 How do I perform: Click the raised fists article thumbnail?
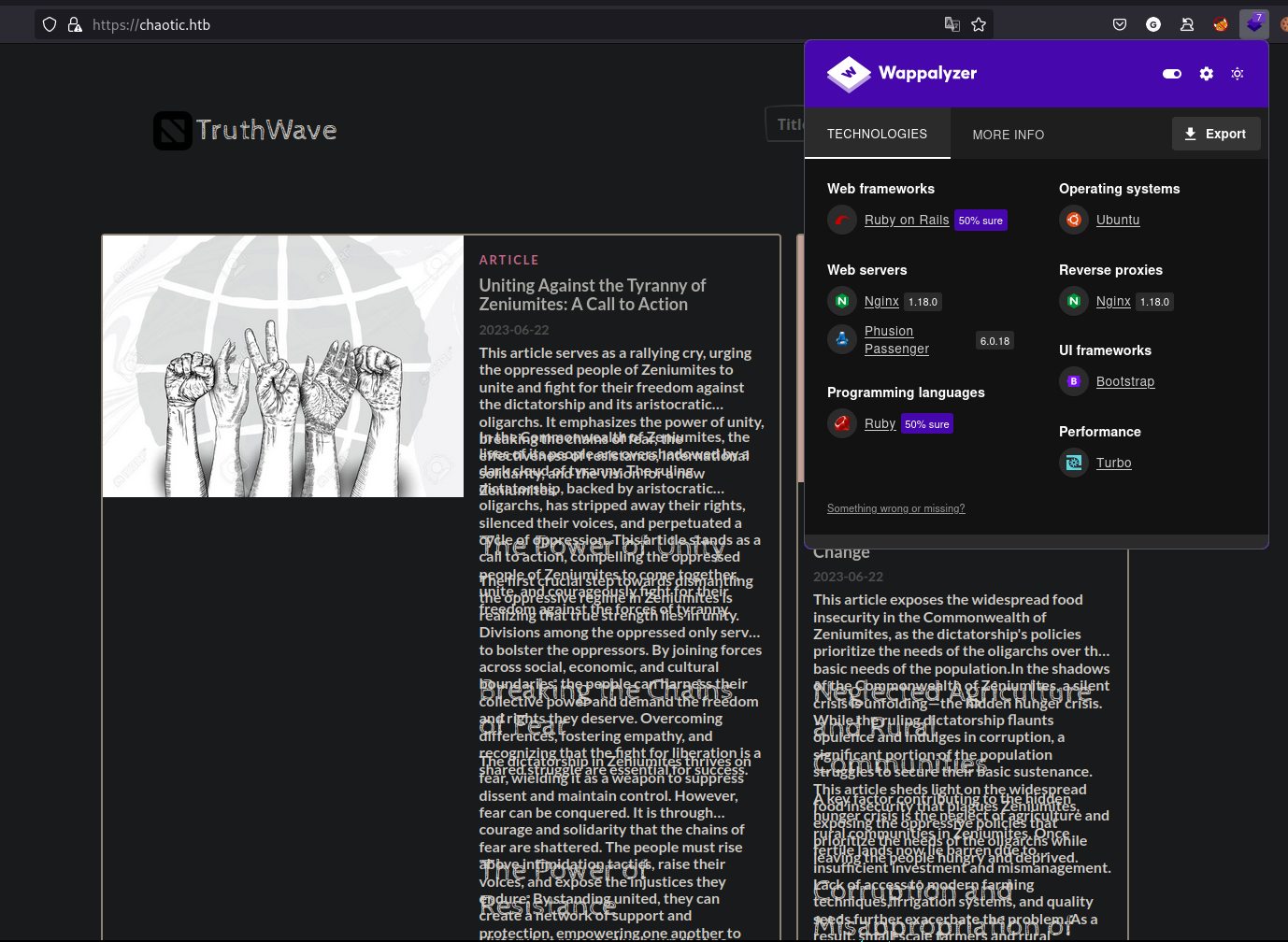click(283, 366)
